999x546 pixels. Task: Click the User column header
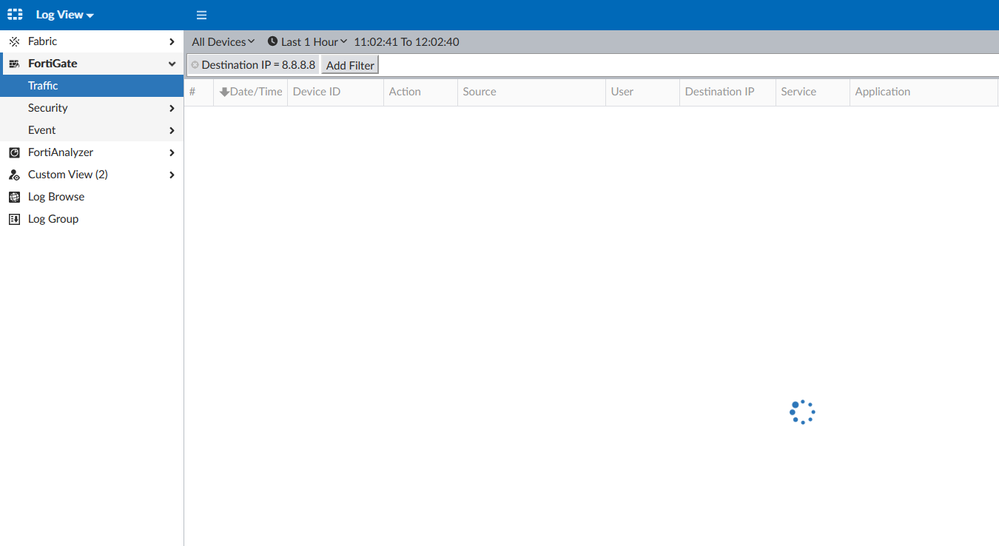click(642, 92)
